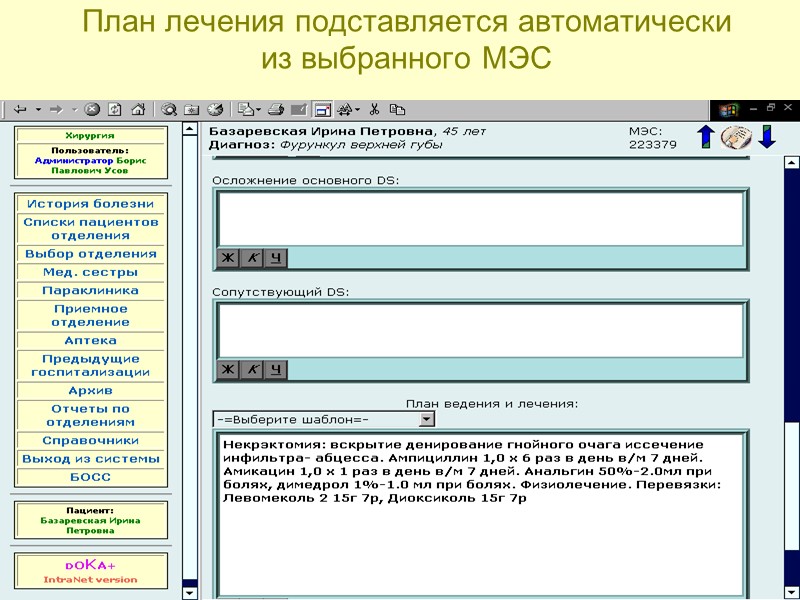
Task: Open the Back history dropdown arrow
Action: pyautogui.click(x=38, y=109)
